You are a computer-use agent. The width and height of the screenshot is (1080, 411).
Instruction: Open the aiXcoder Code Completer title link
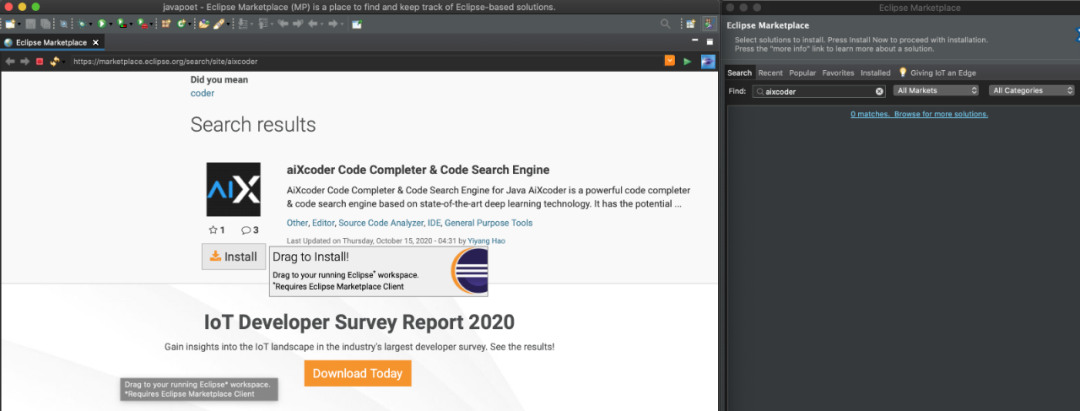418,169
